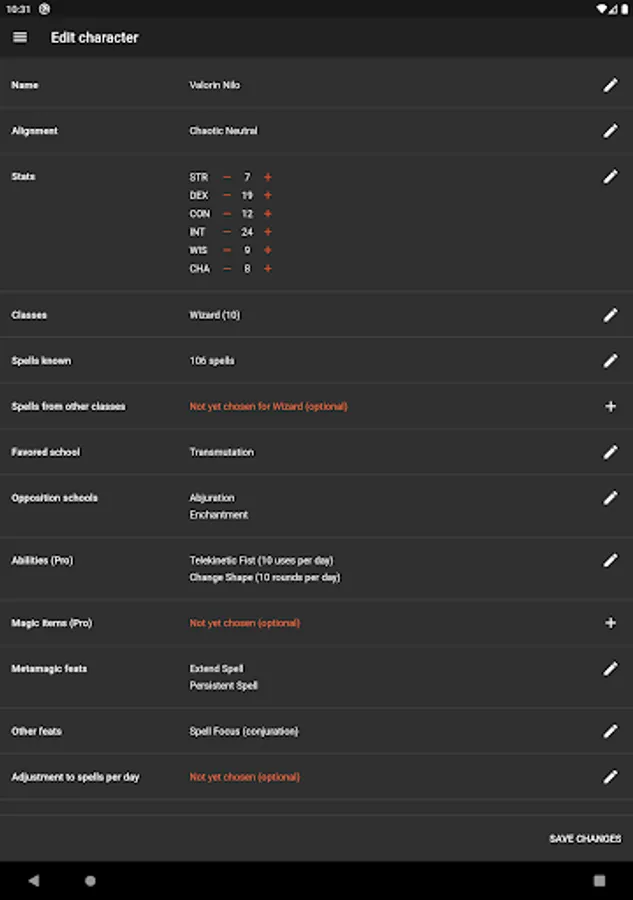The height and width of the screenshot is (900, 633).
Task: Edit Adjustment to spells per day
Action: (610, 777)
